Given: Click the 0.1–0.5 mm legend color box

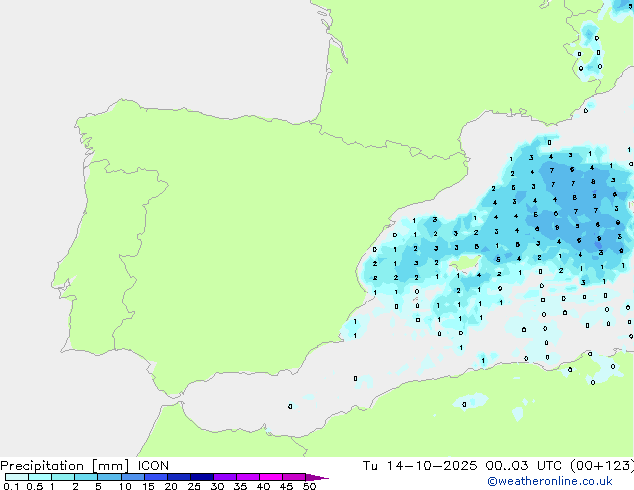Looking at the screenshot, I should point(17,477).
